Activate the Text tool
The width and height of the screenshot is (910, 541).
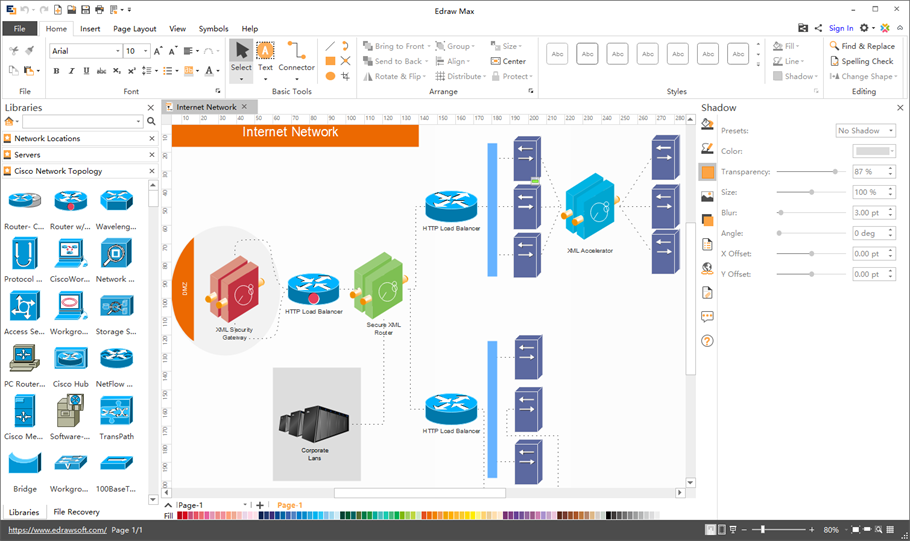(x=265, y=56)
